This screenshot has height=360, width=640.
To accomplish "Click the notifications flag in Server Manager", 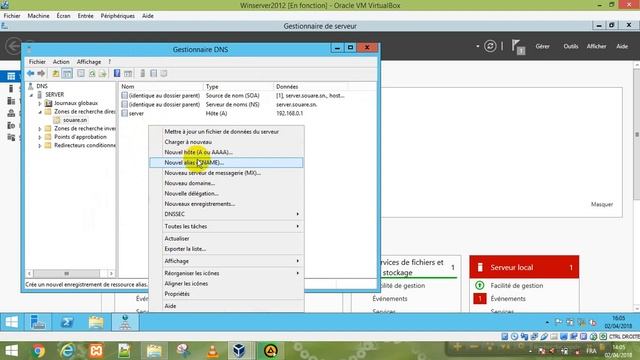I will 518,47.
